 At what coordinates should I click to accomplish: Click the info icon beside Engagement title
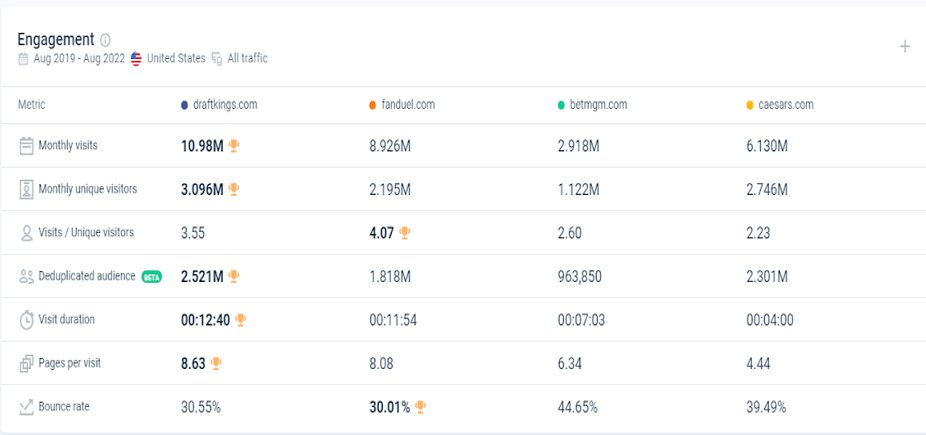pyautogui.click(x=105, y=40)
